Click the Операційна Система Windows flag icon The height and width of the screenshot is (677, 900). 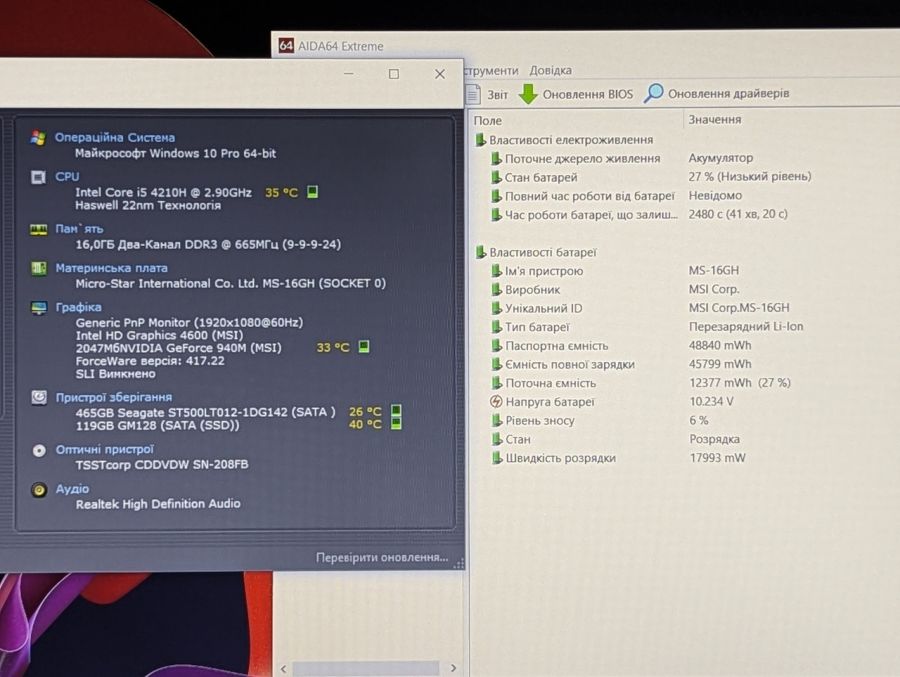[x=38, y=138]
